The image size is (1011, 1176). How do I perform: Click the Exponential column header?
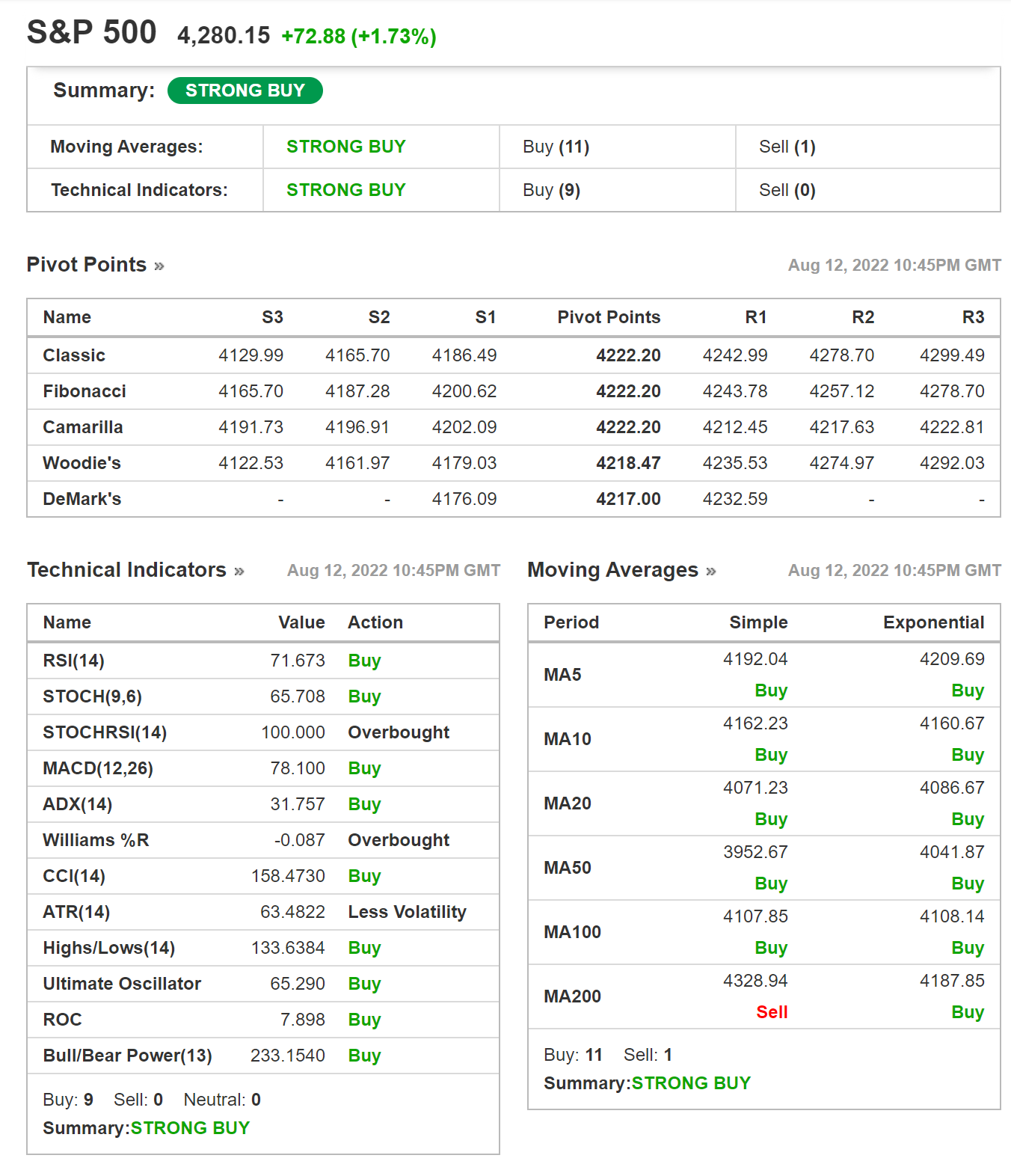932,622
